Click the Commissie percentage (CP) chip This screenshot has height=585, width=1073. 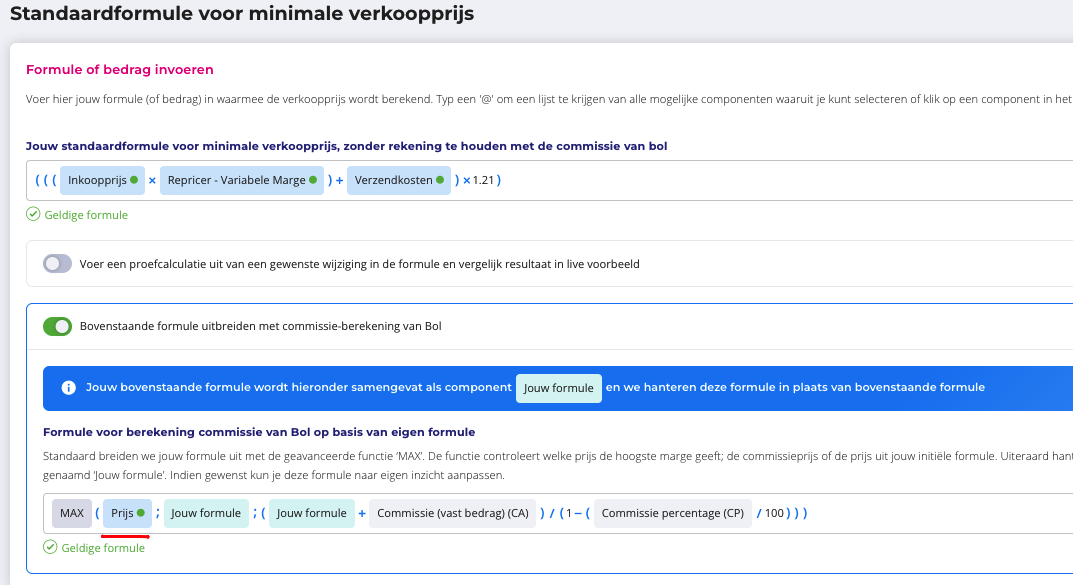point(672,513)
